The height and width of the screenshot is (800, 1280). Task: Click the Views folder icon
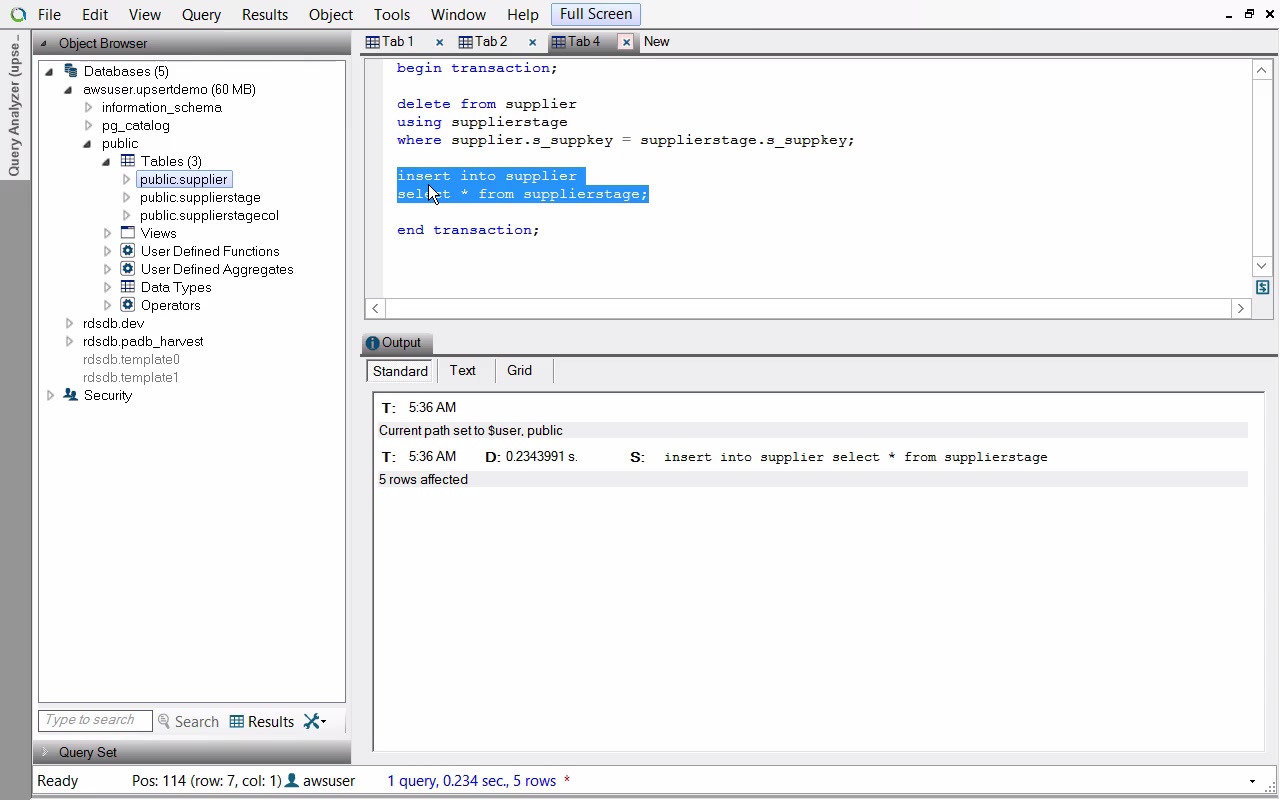click(x=128, y=233)
